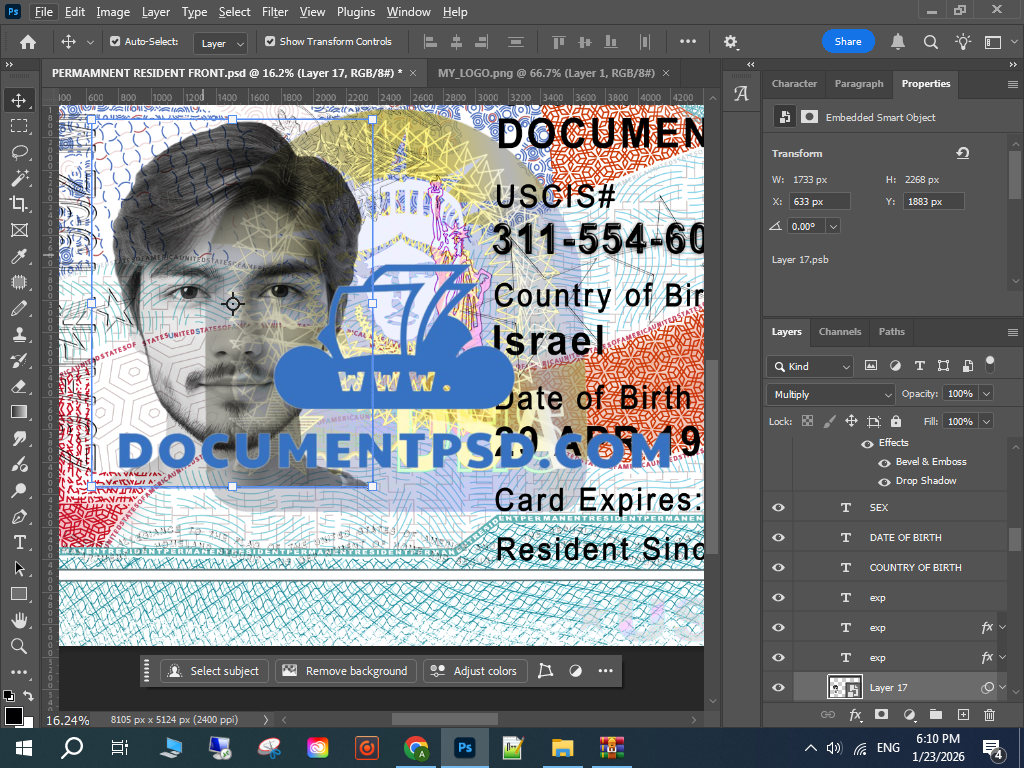Click the delete layer trash icon
Screen dimensions: 1024x768
[989, 715]
